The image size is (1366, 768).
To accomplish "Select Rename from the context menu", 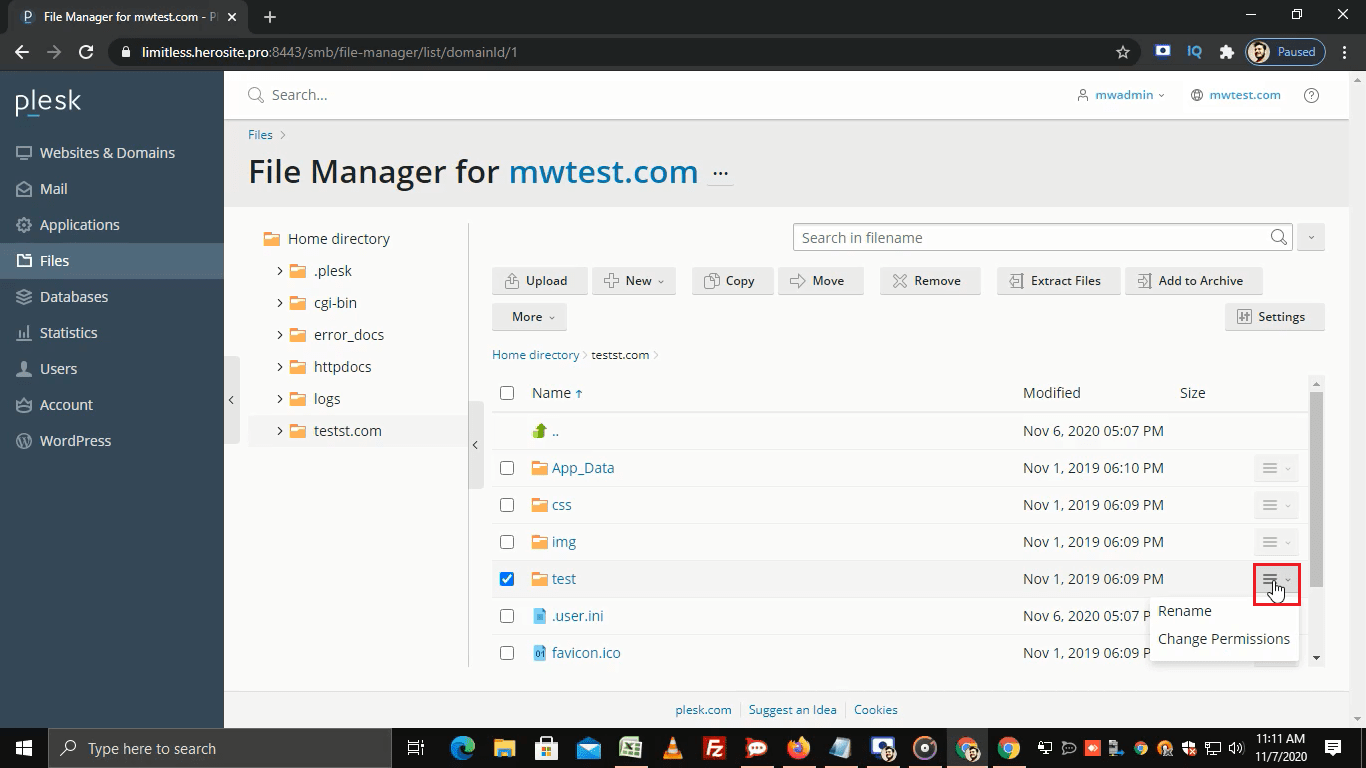I will [x=1185, y=610].
